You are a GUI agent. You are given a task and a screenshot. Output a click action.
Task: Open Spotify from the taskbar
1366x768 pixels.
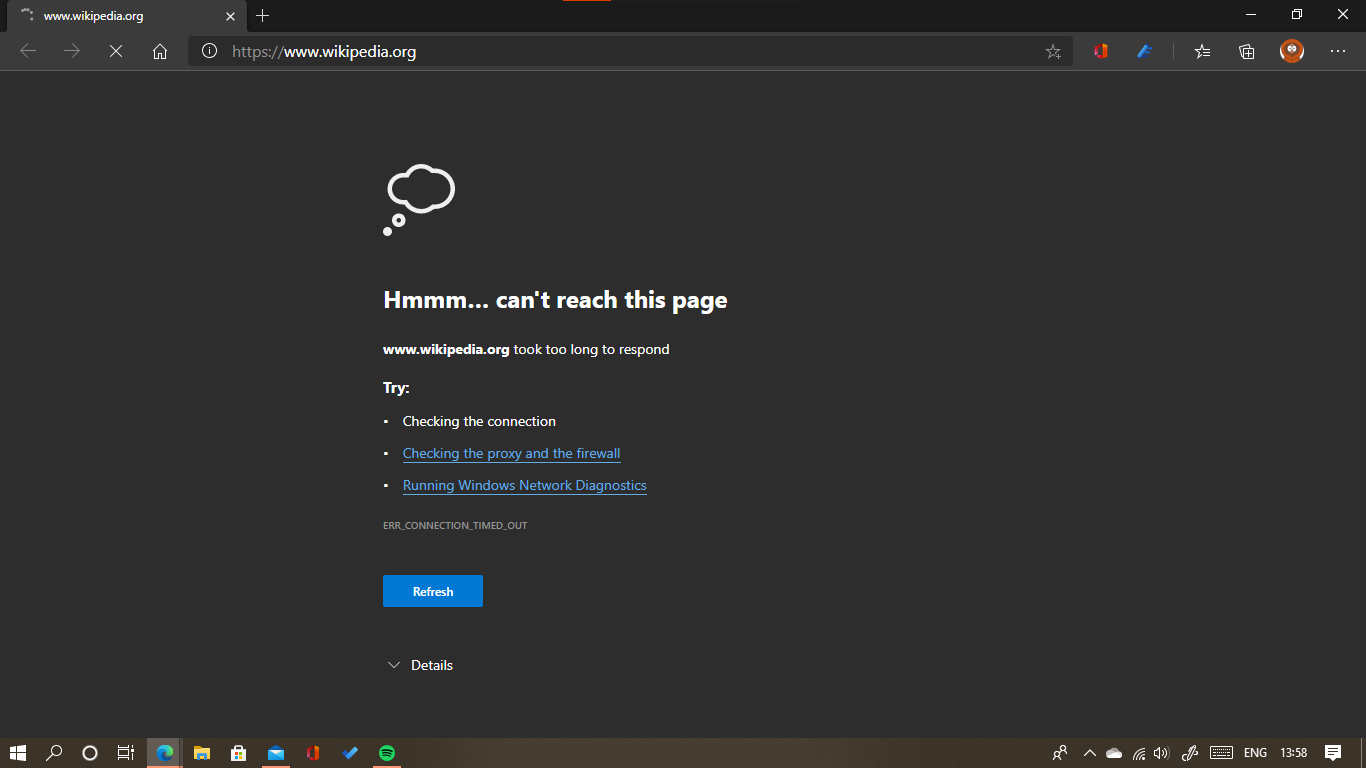coord(387,753)
